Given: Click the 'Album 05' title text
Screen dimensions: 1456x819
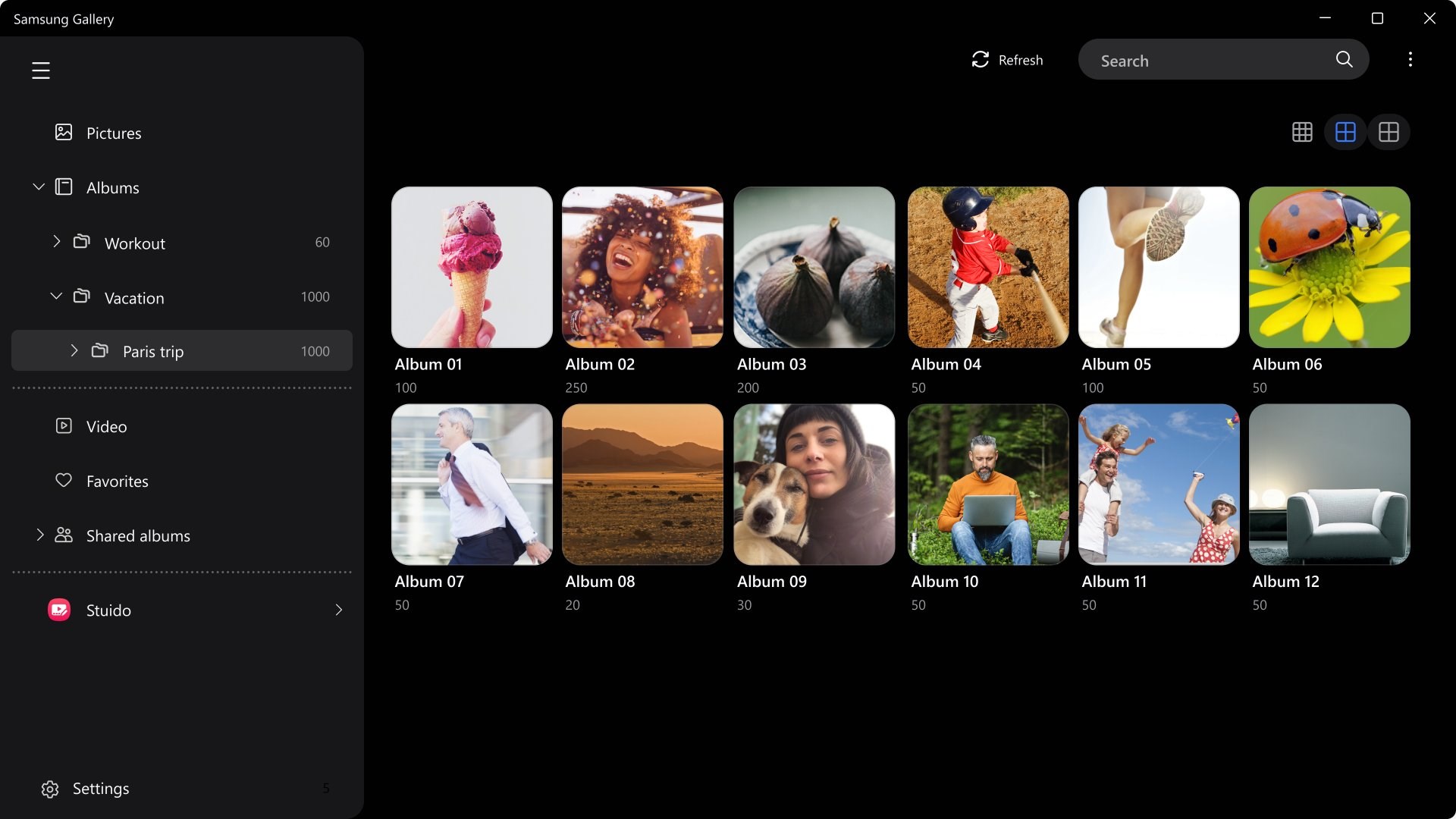Looking at the screenshot, I should 1116,364.
